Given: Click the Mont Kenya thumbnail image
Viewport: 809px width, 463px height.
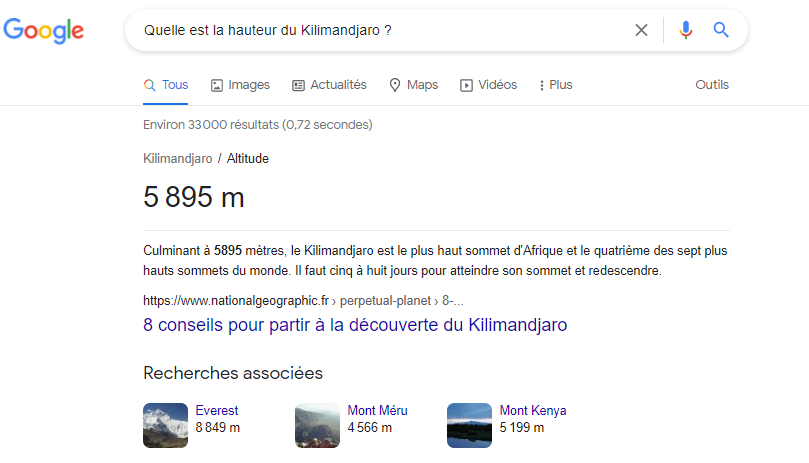Looking at the screenshot, I should (470, 425).
